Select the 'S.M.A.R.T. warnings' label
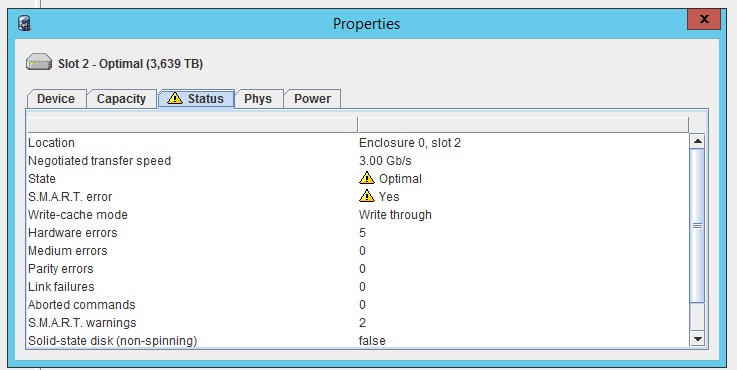The width and height of the screenshot is (737, 370). [82, 323]
